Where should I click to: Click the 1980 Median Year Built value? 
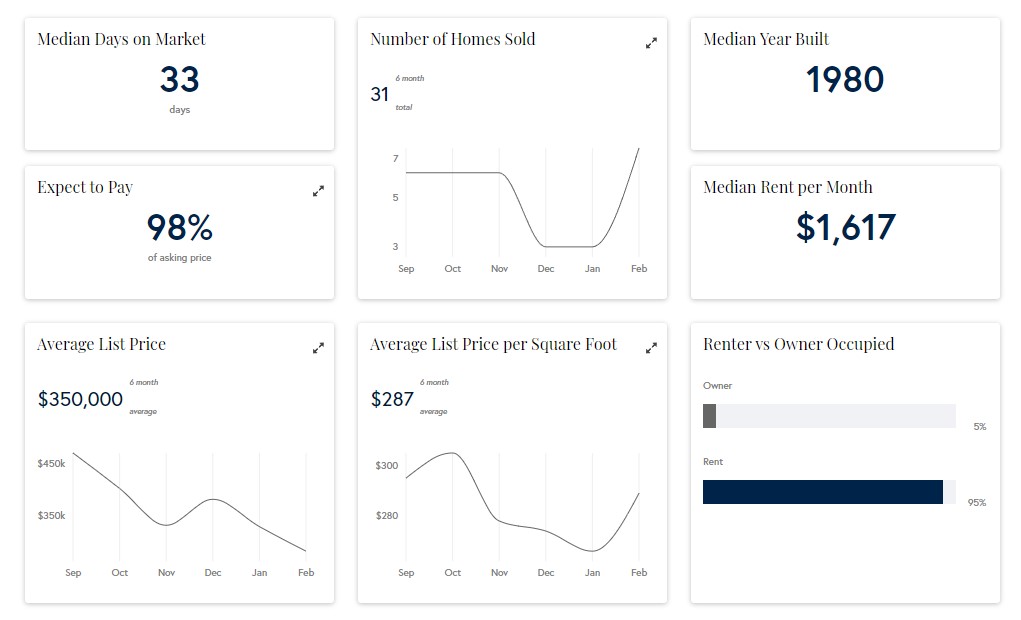click(845, 79)
